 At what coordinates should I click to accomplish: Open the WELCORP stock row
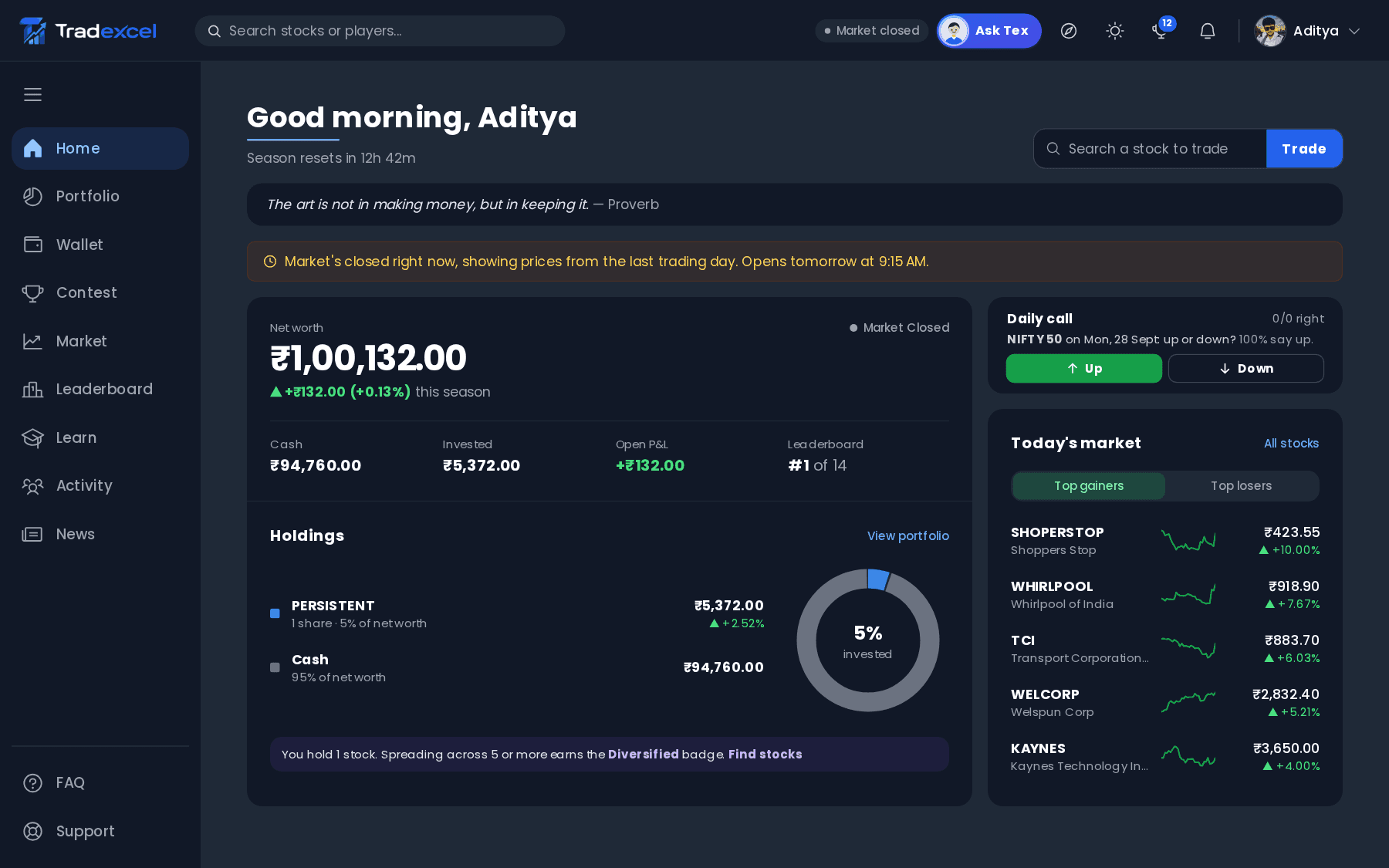coord(1165,702)
